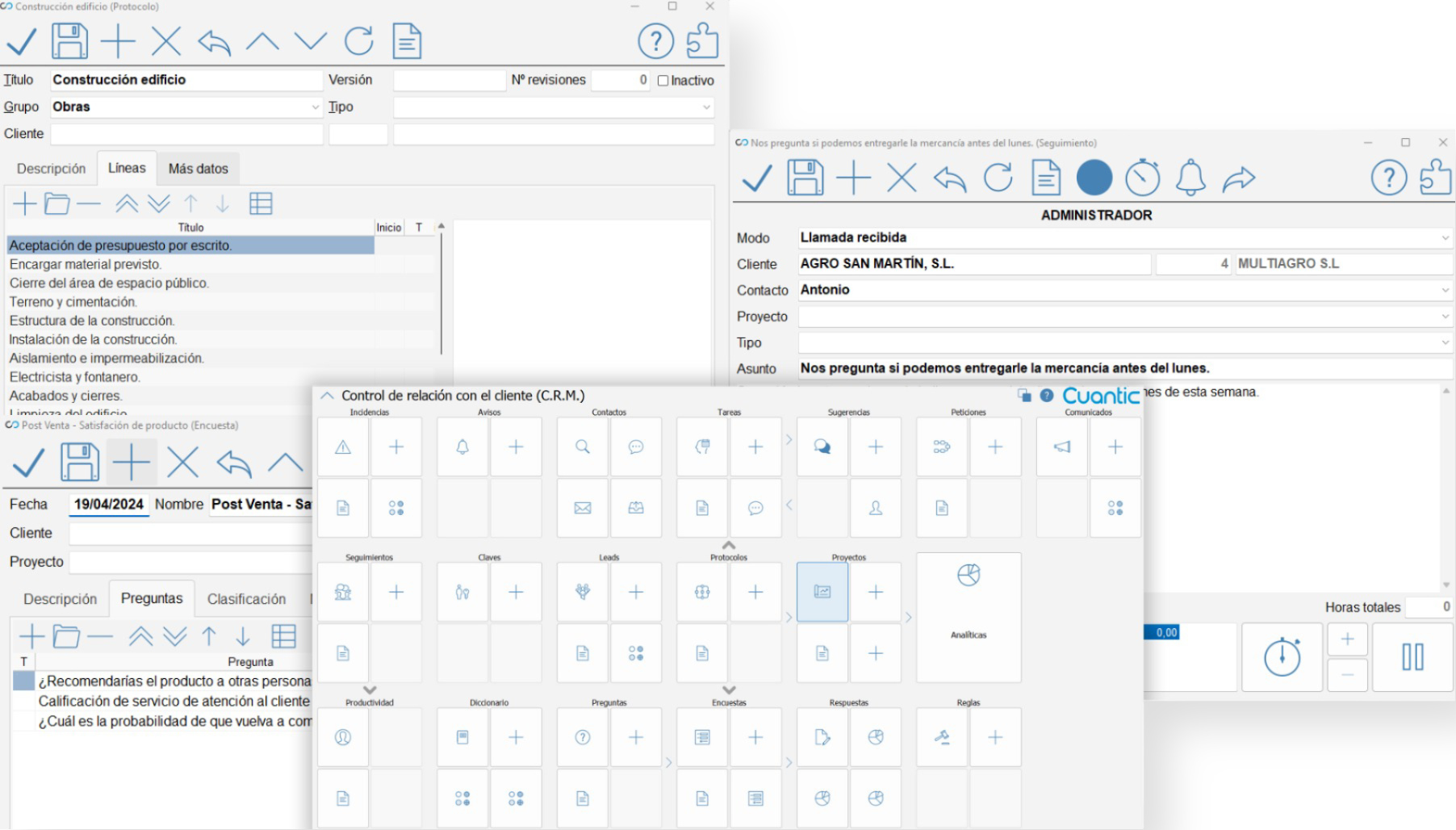Open the Contactos search magnifier tile
The image size is (1456, 830).
[x=582, y=446]
